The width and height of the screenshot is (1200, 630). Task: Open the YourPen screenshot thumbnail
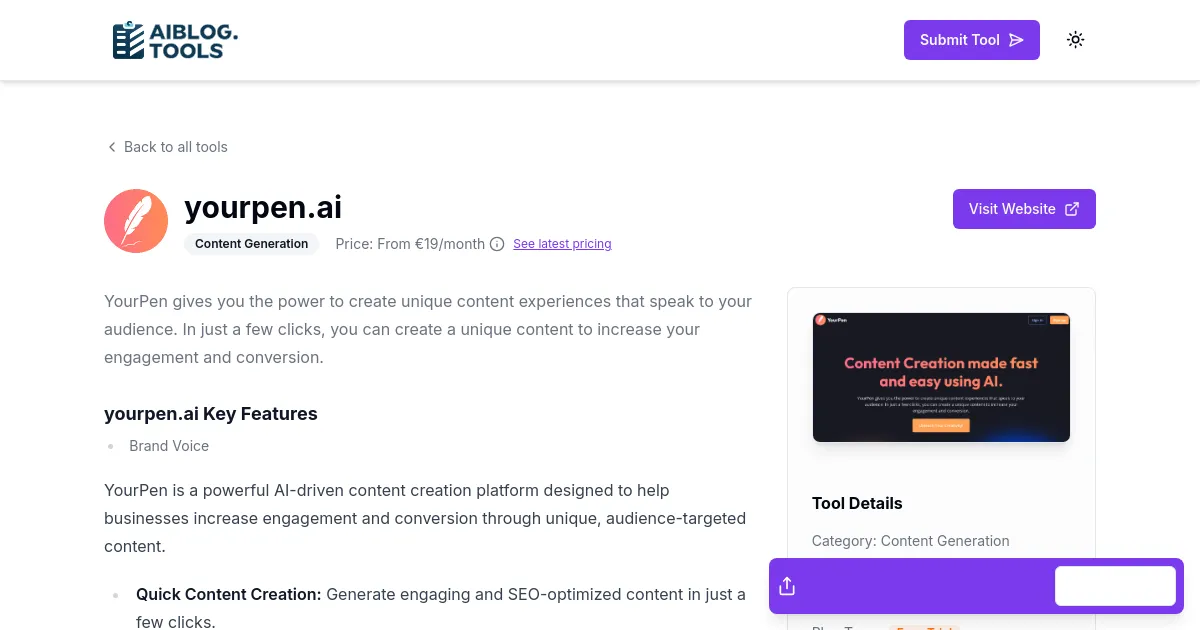tap(941, 377)
